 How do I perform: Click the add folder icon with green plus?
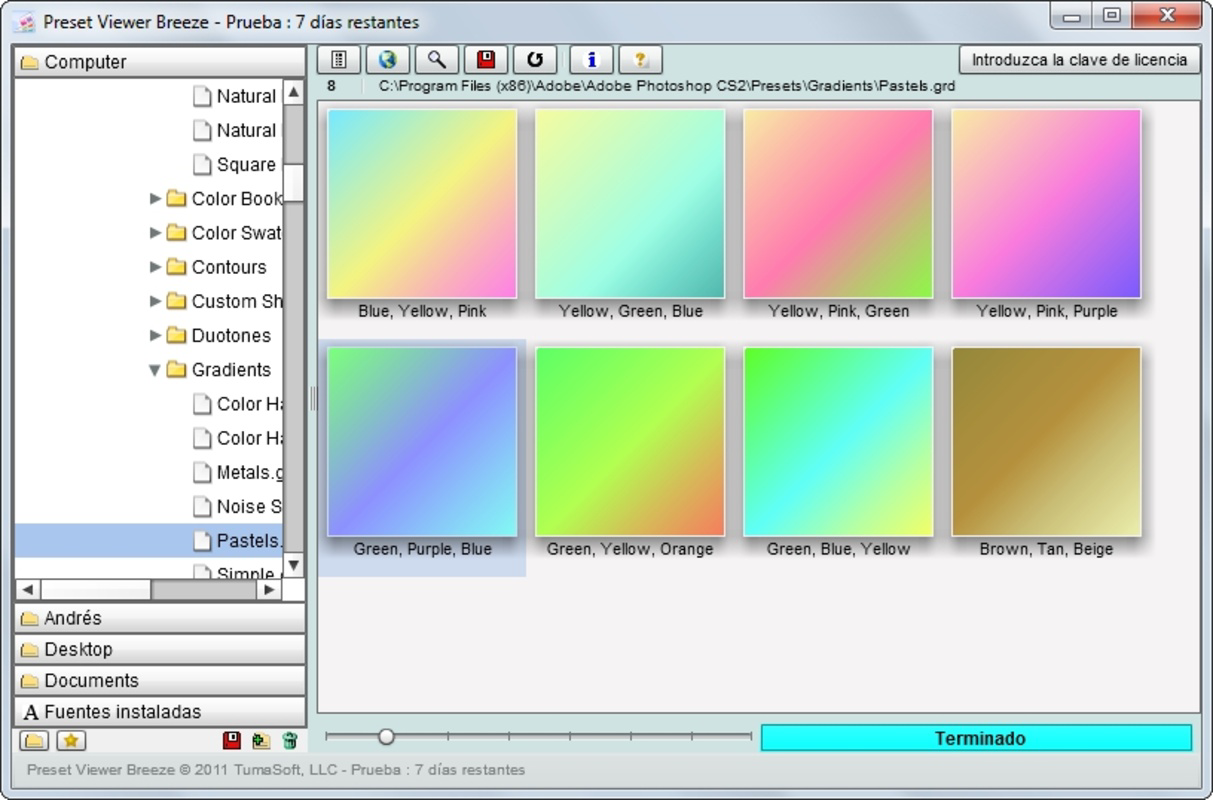[x=261, y=741]
